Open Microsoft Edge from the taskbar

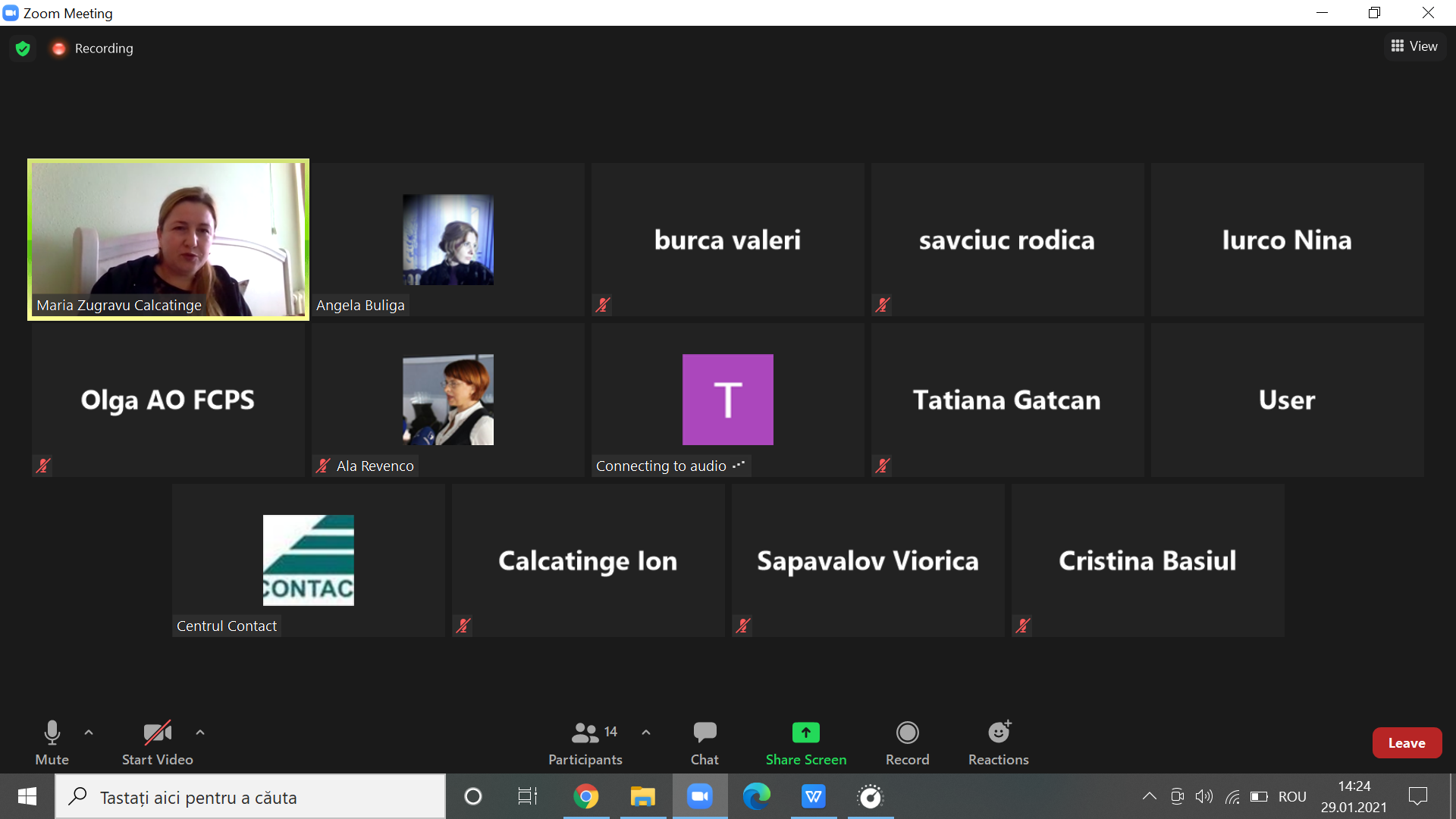click(756, 796)
